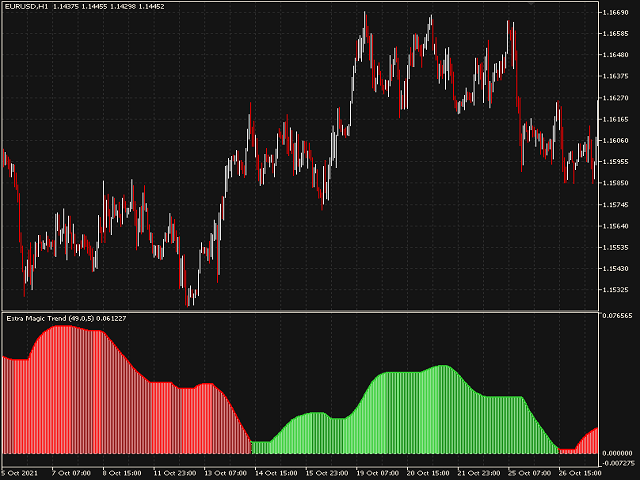640x480 pixels.
Task: Click the 1.16480 price axis label
Action: coord(616,55)
